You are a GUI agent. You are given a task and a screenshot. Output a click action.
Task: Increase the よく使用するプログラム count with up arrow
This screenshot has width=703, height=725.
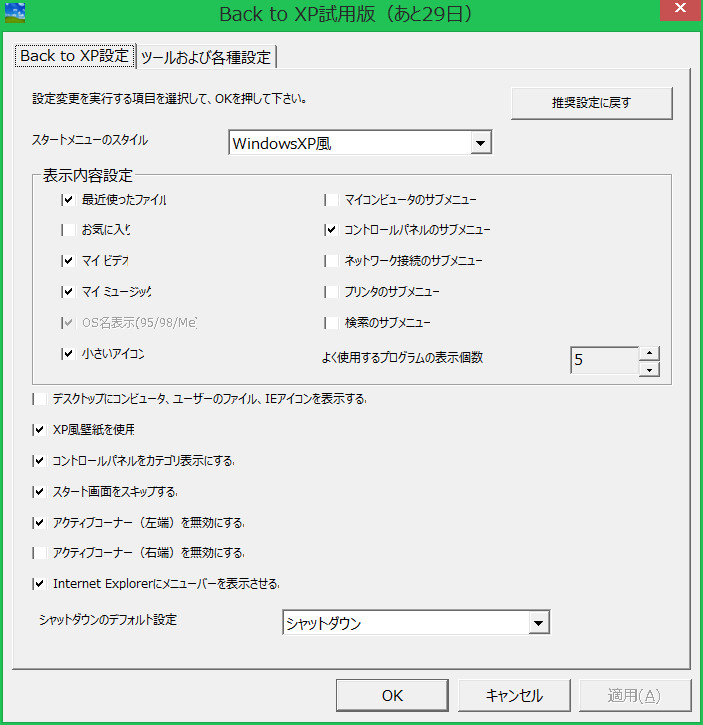(649, 353)
